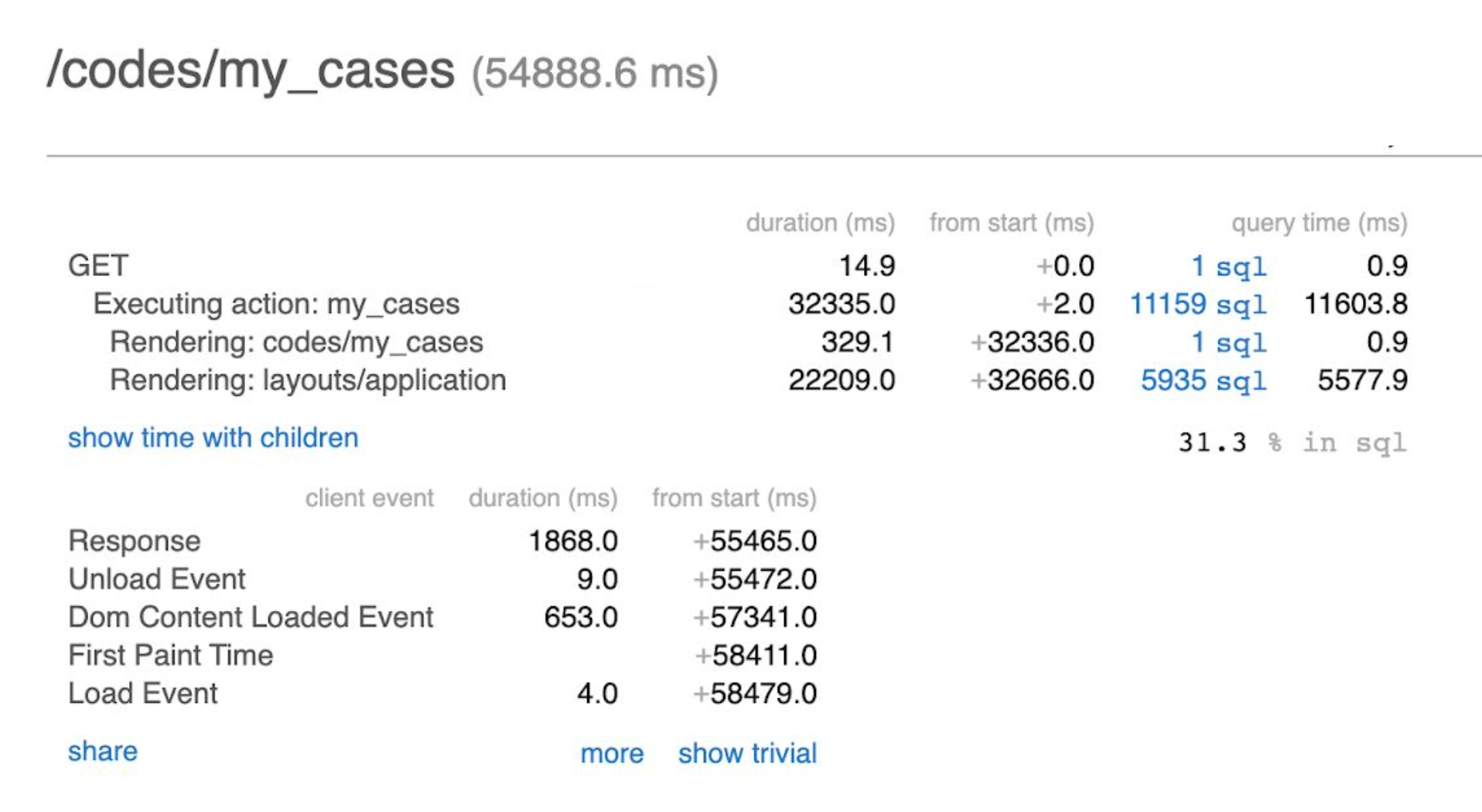The height and width of the screenshot is (812, 1482).
Task: Click the +32336.0 from start value
Action: 1033,342
